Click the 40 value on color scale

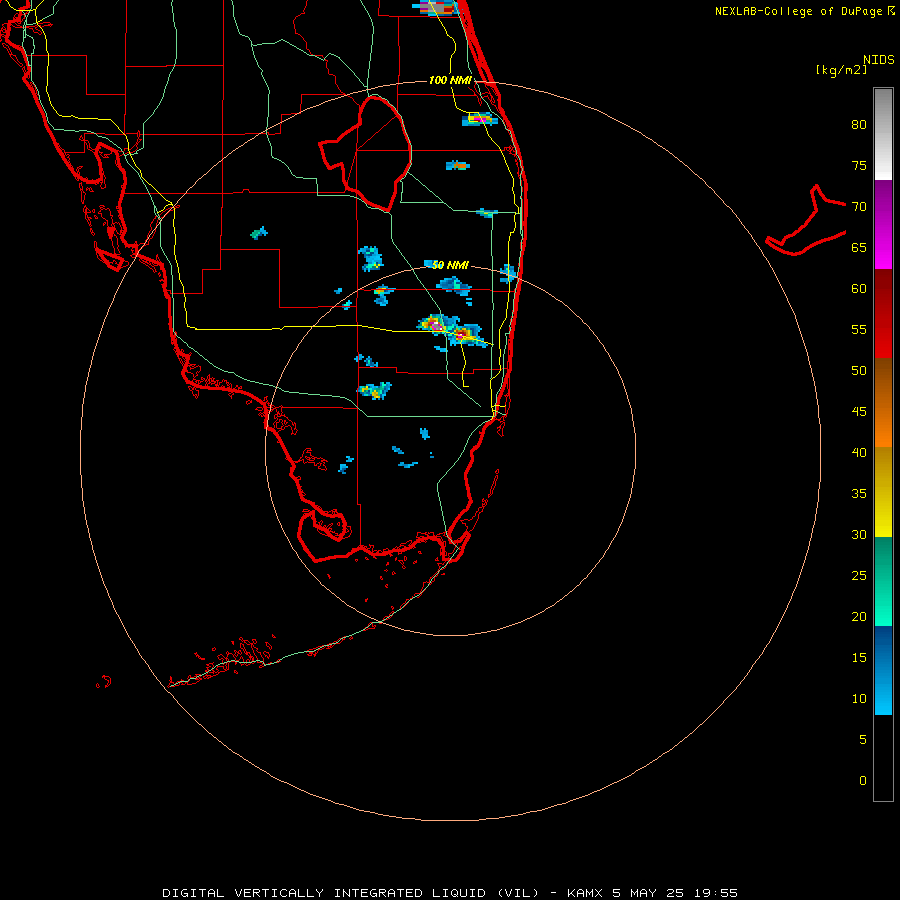tap(859, 452)
